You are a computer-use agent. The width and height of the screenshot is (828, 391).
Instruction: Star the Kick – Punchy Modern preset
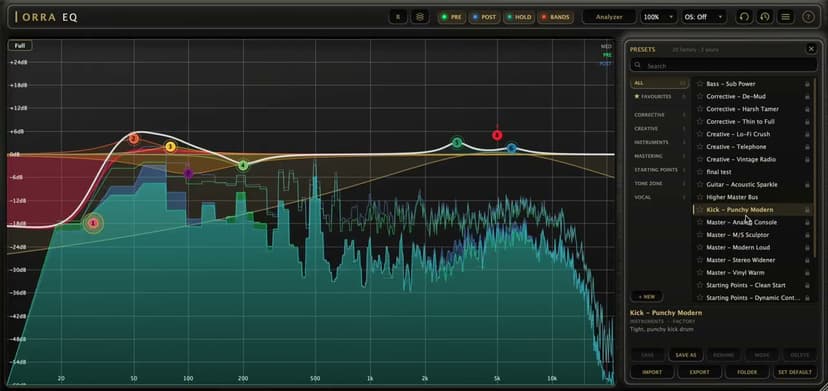700,210
